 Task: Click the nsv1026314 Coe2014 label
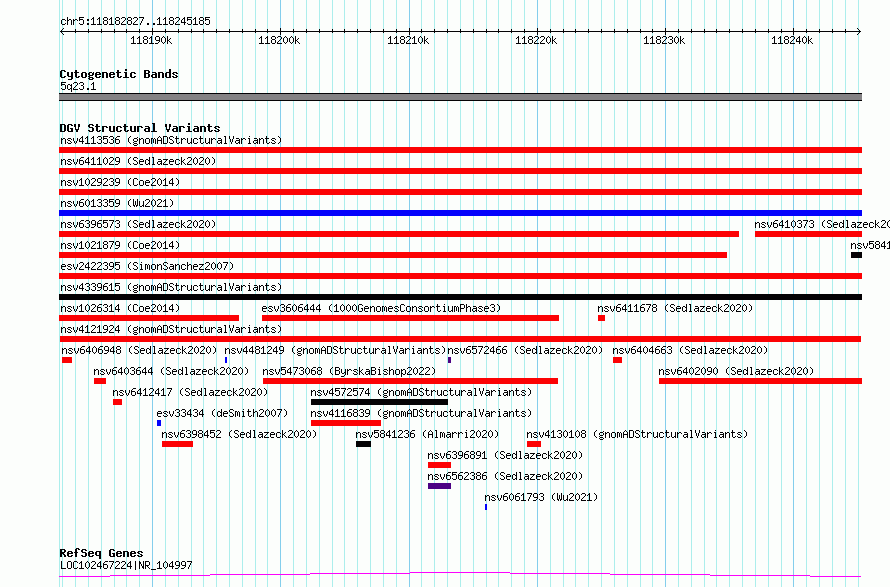[x=120, y=308]
